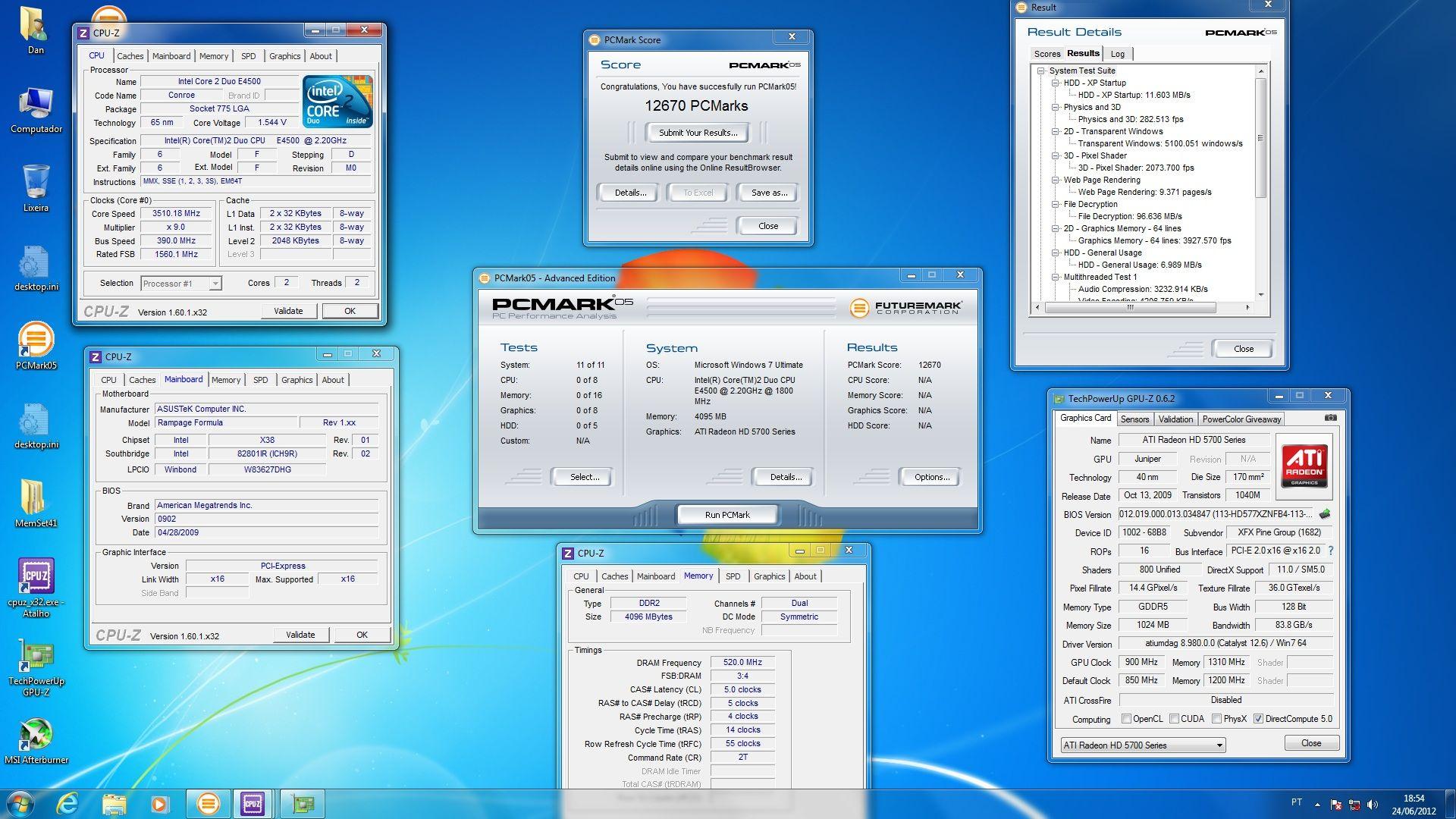Open the Computador desktop icon

36,110
